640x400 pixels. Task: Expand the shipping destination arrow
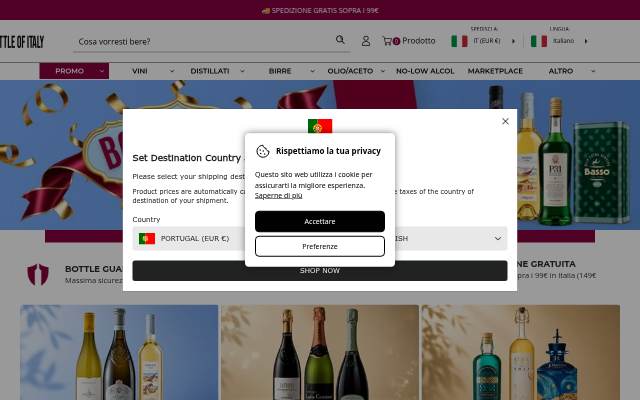[513, 41]
